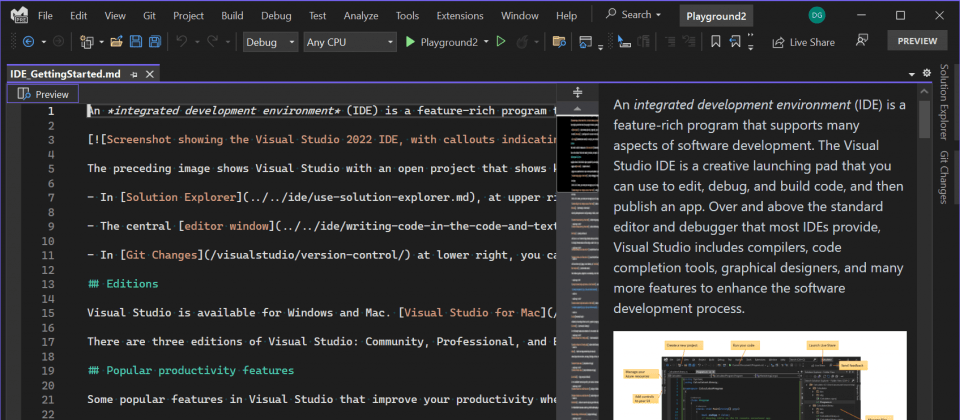Open the Analyze menu
This screenshot has width=960, height=420.
coord(361,15)
